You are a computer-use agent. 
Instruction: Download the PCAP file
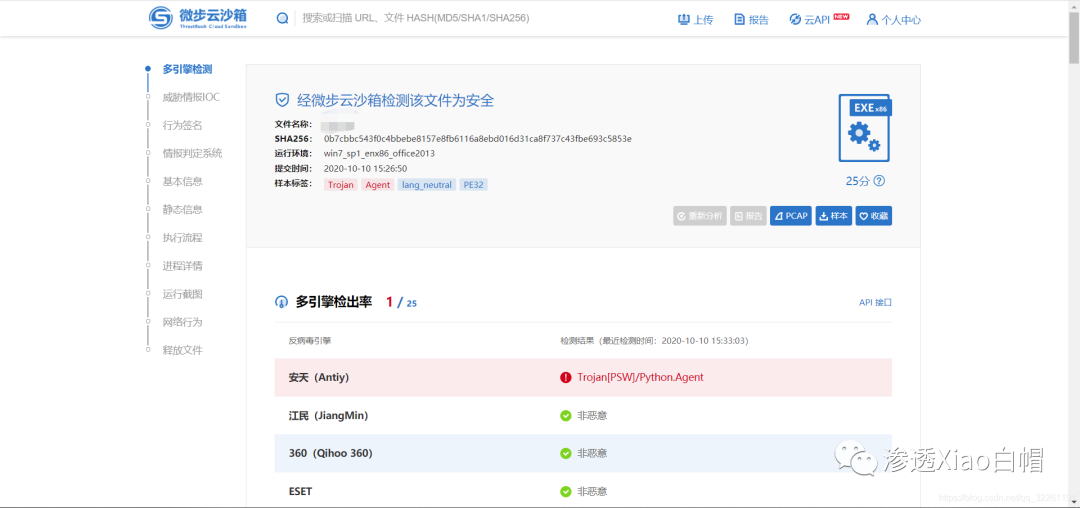tap(791, 216)
